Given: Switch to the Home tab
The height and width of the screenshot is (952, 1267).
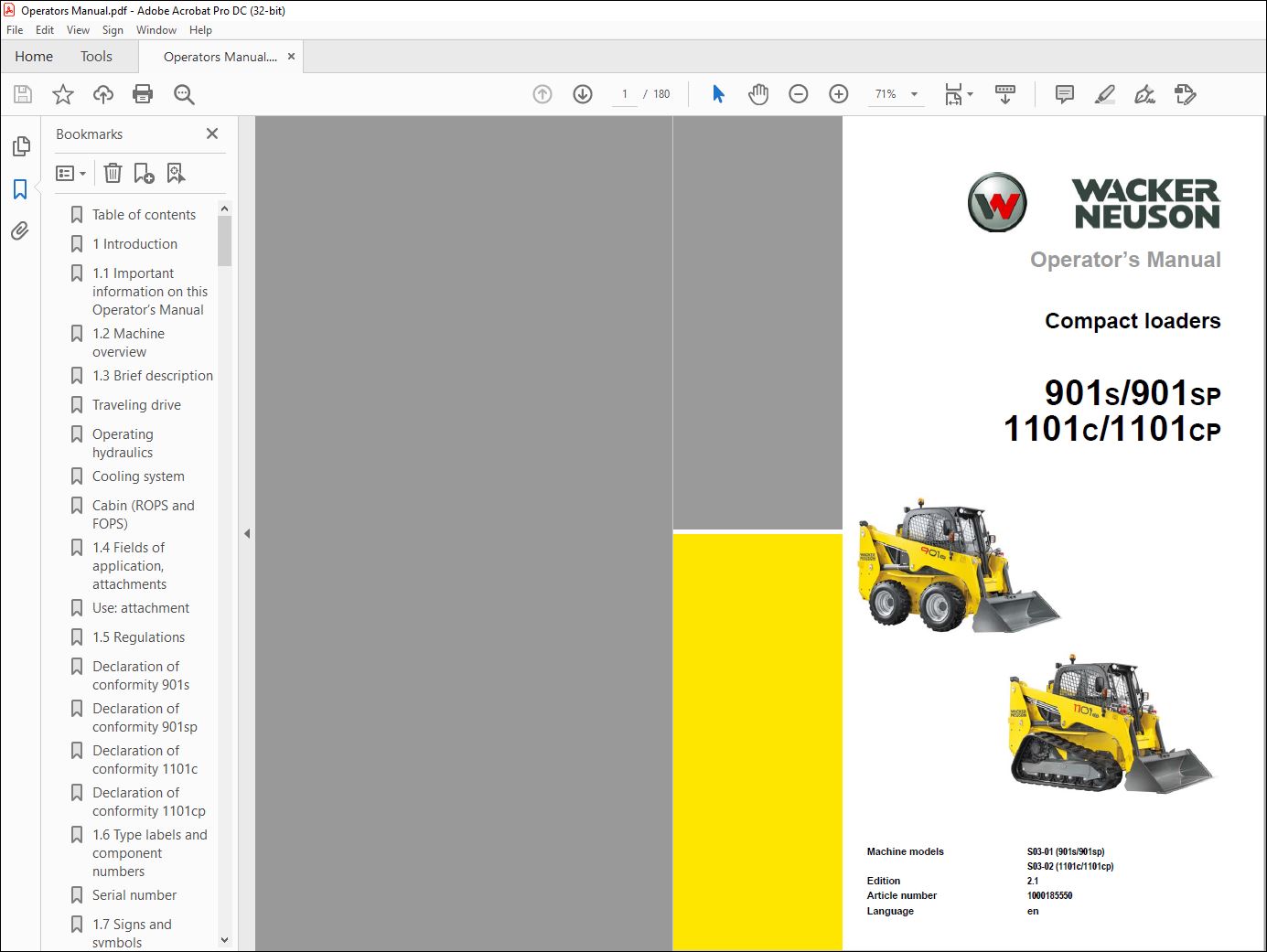Looking at the screenshot, I should pos(34,57).
